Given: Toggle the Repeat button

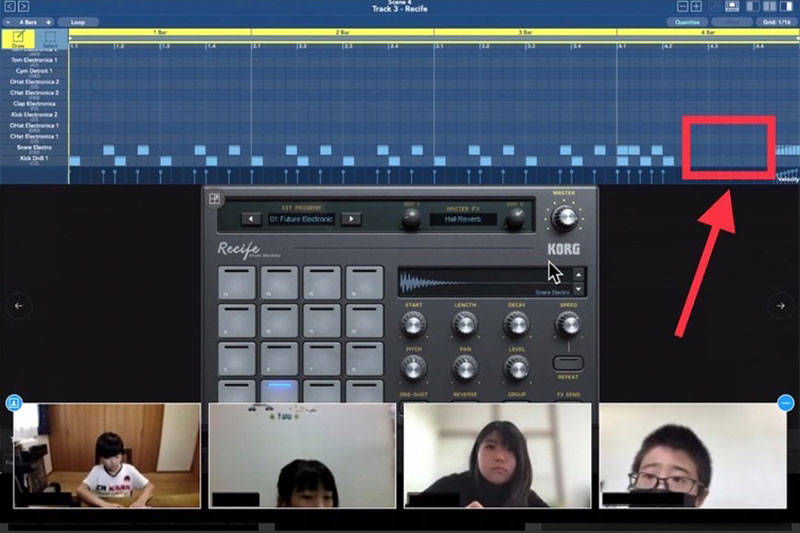Looking at the screenshot, I should coord(568,364).
